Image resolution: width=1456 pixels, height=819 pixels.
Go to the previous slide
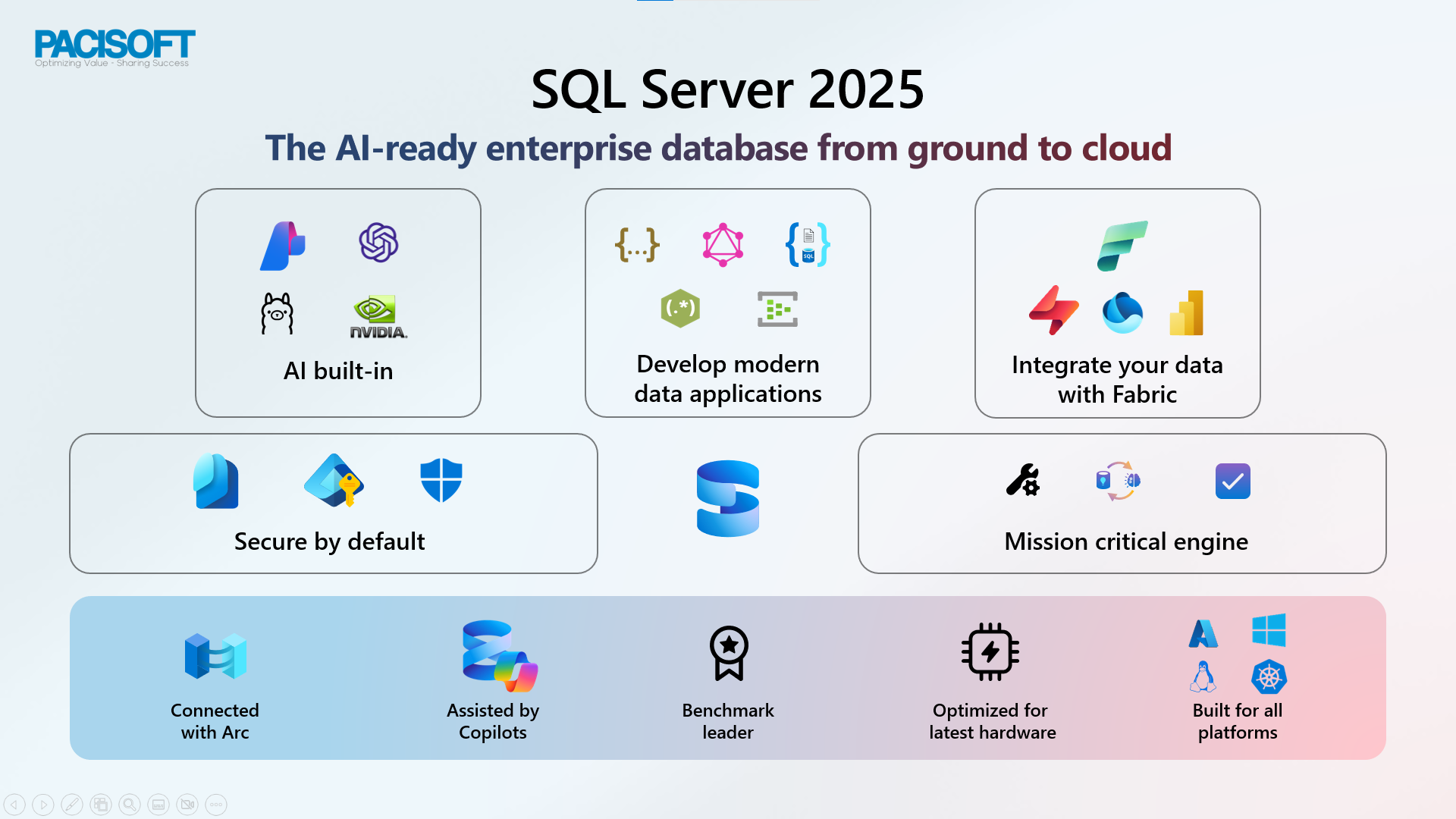point(14,805)
